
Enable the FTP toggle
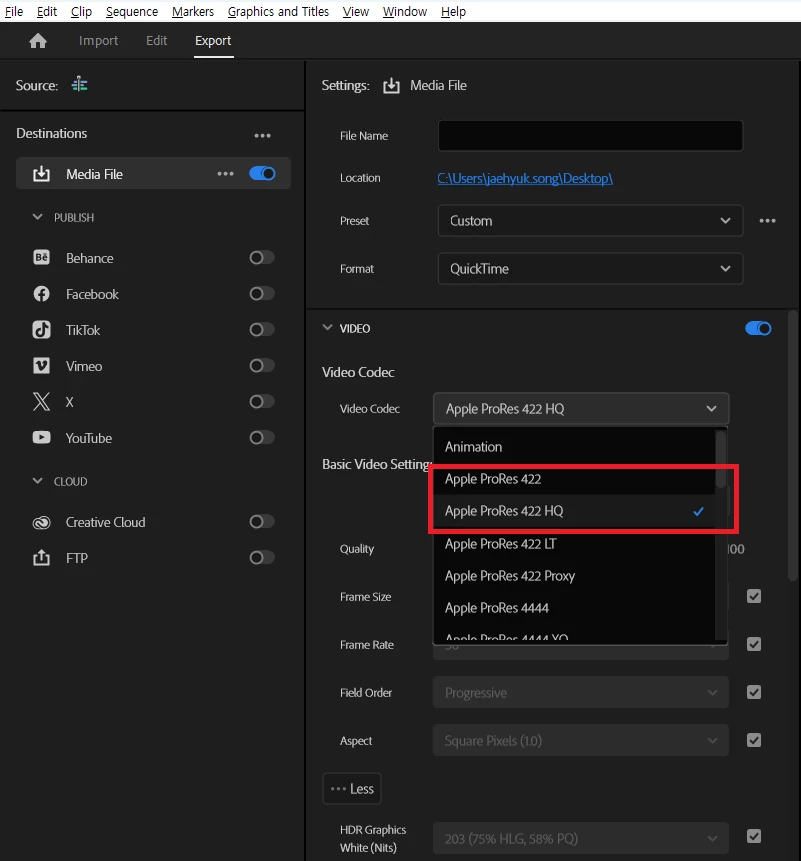[262, 558]
